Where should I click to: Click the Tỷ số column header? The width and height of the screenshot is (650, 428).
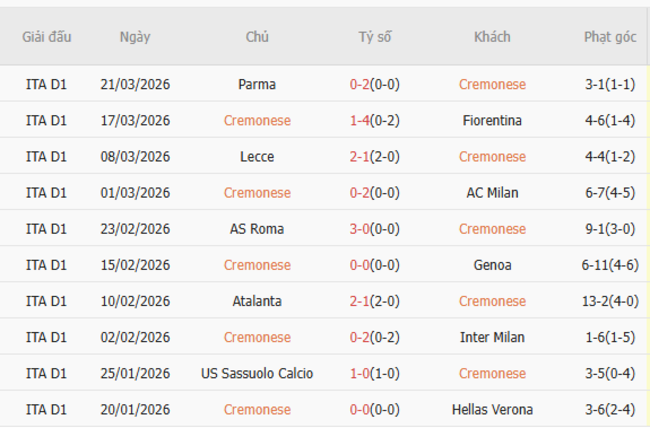(375, 37)
